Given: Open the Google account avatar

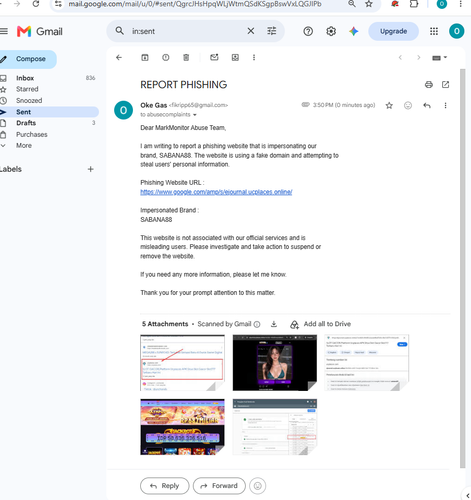Looking at the screenshot, I should 456,31.
